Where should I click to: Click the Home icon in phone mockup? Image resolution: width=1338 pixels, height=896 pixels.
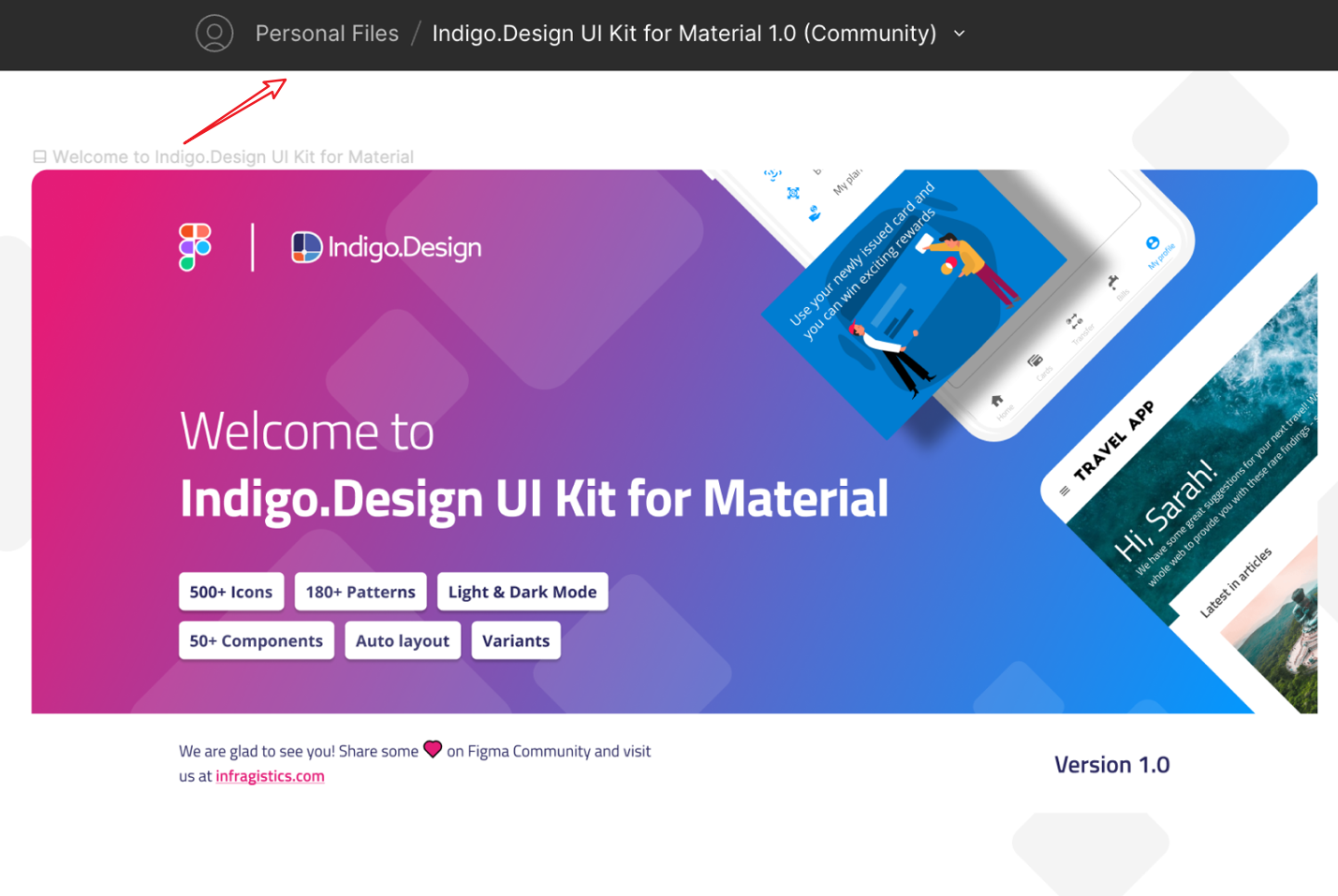[x=997, y=401]
